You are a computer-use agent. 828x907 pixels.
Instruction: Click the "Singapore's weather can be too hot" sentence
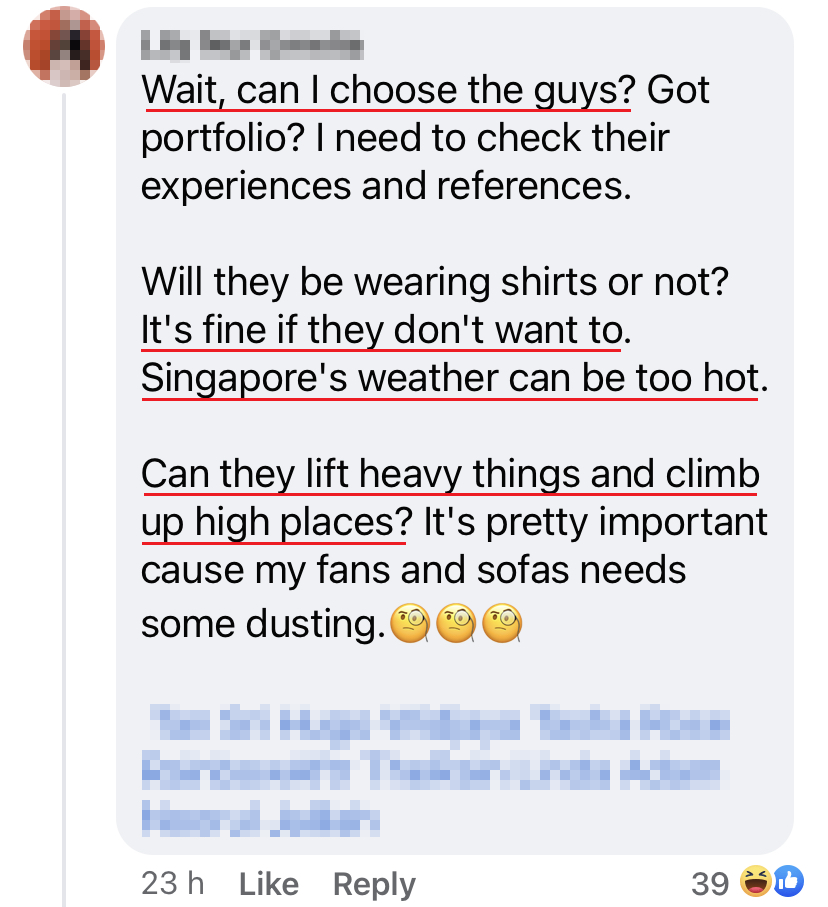[450, 379]
